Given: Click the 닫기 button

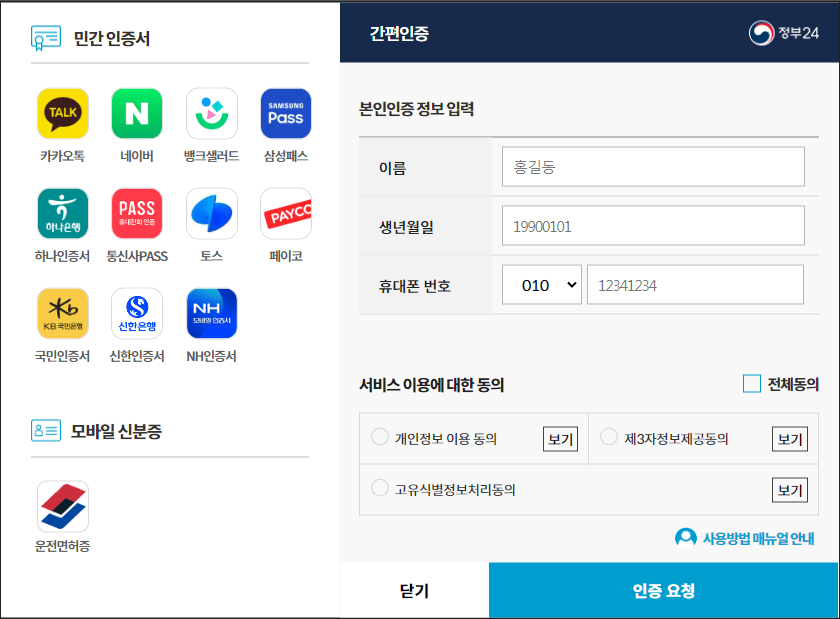Looking at the screenshot, I should tap(414, 590).
